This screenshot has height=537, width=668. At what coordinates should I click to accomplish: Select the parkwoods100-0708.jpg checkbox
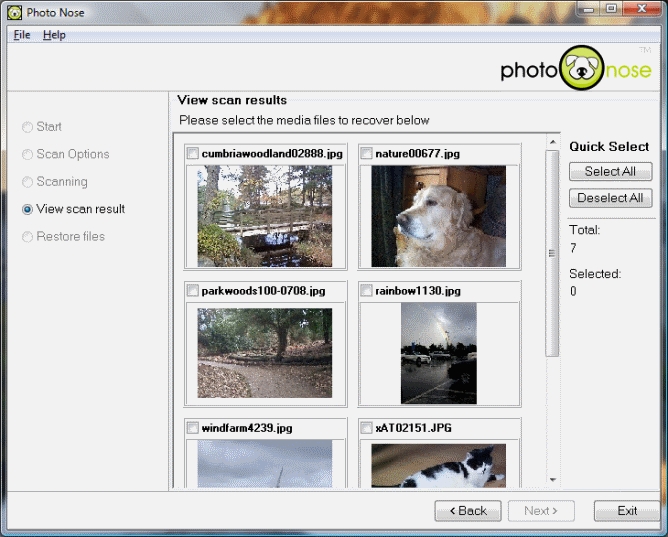point(192,291)
